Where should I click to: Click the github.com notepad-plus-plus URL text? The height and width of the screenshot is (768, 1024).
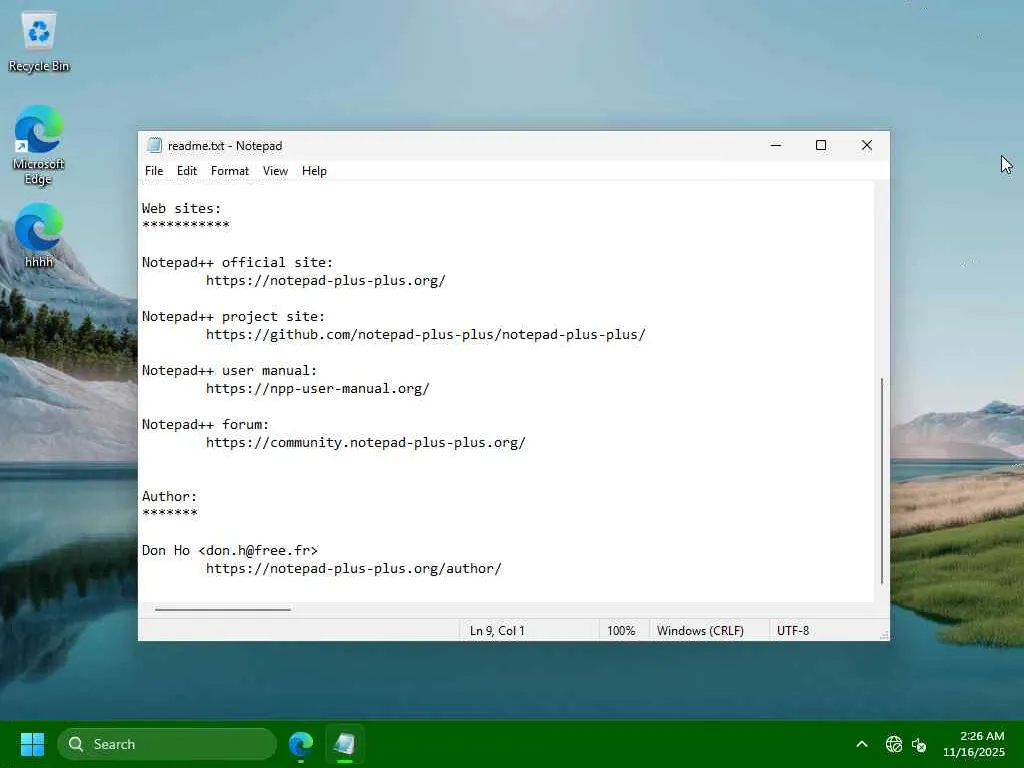tap(426, 334)
